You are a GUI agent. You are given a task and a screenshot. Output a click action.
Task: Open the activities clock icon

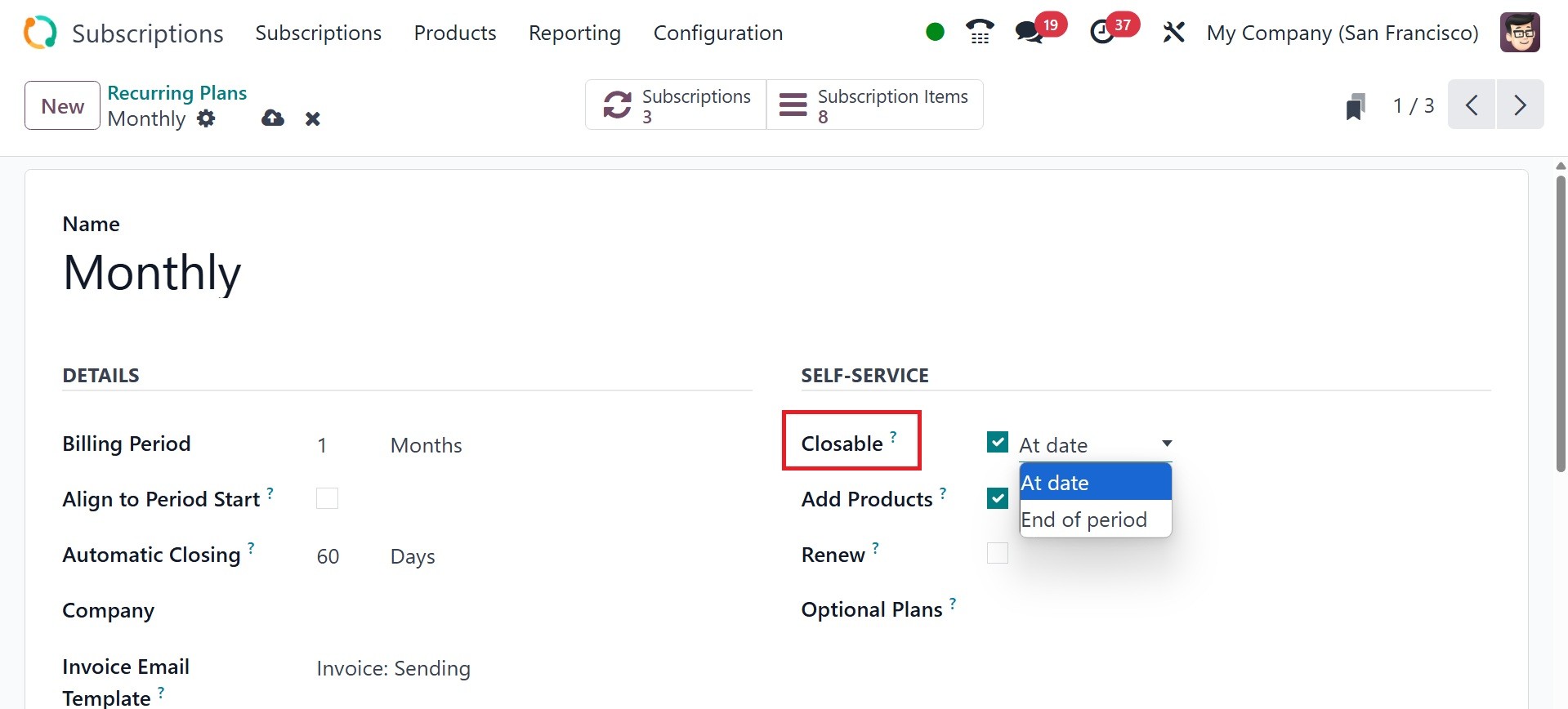pos(1102,33)
